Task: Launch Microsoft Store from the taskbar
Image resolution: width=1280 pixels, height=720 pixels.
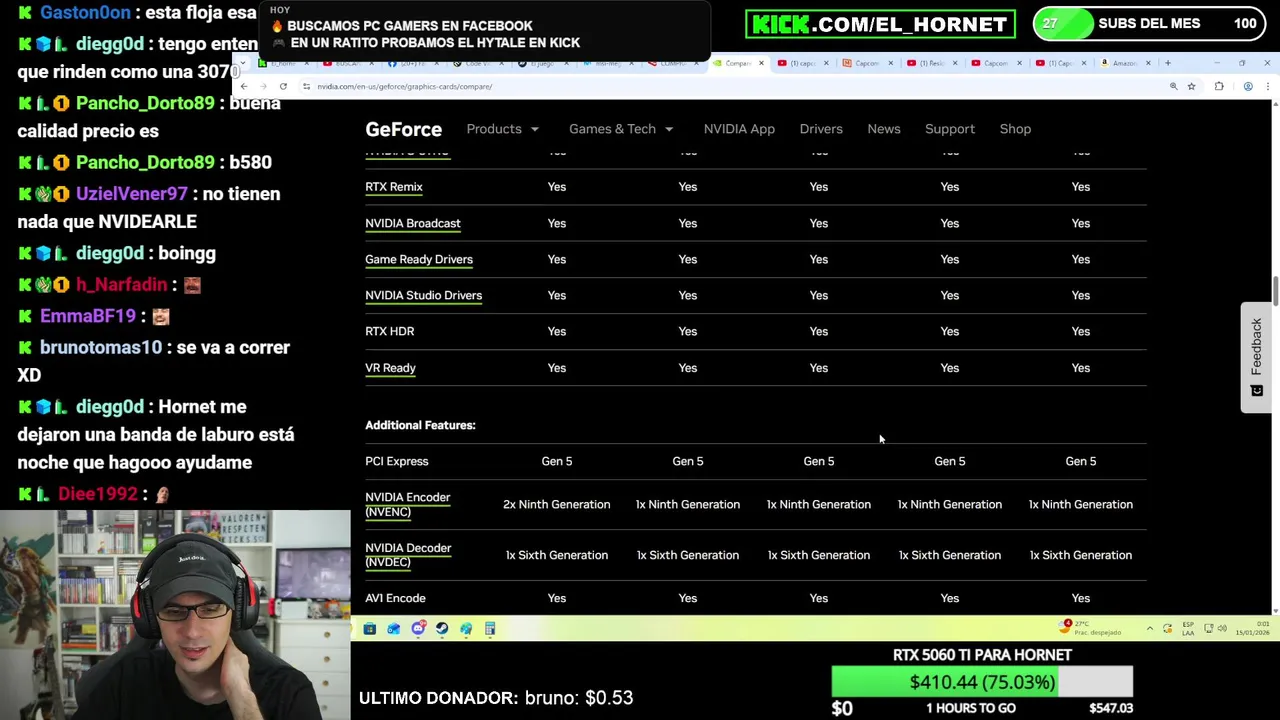Action: (370, 628)
